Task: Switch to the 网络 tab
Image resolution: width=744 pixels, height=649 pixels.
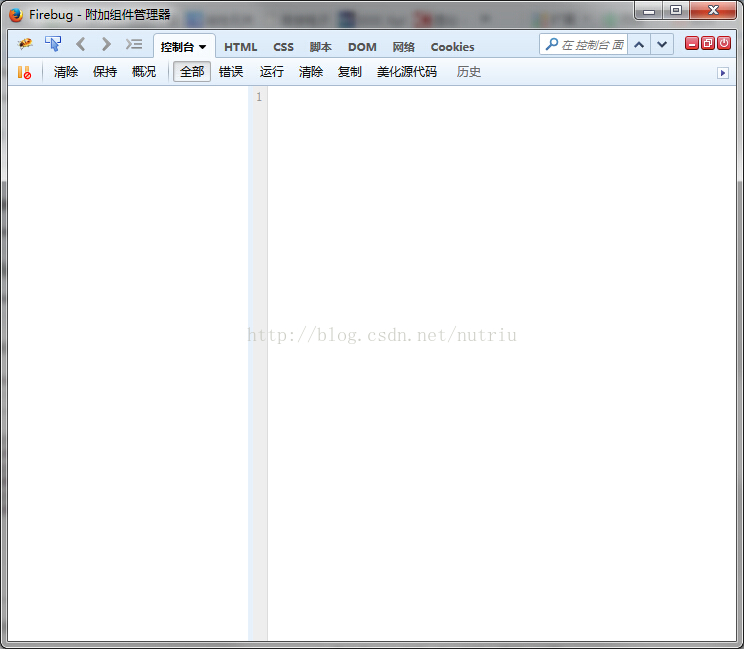Action: click(404, 47)
